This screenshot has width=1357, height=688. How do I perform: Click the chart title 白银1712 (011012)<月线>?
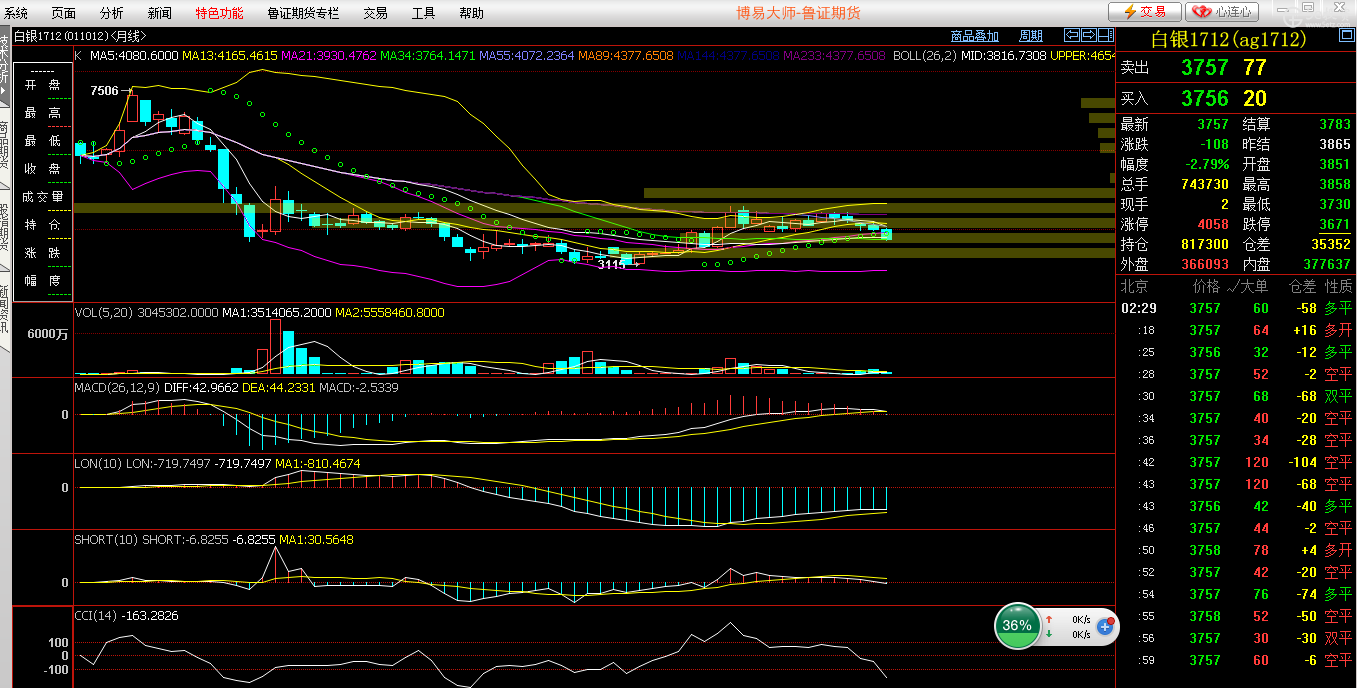click(78, 37)
